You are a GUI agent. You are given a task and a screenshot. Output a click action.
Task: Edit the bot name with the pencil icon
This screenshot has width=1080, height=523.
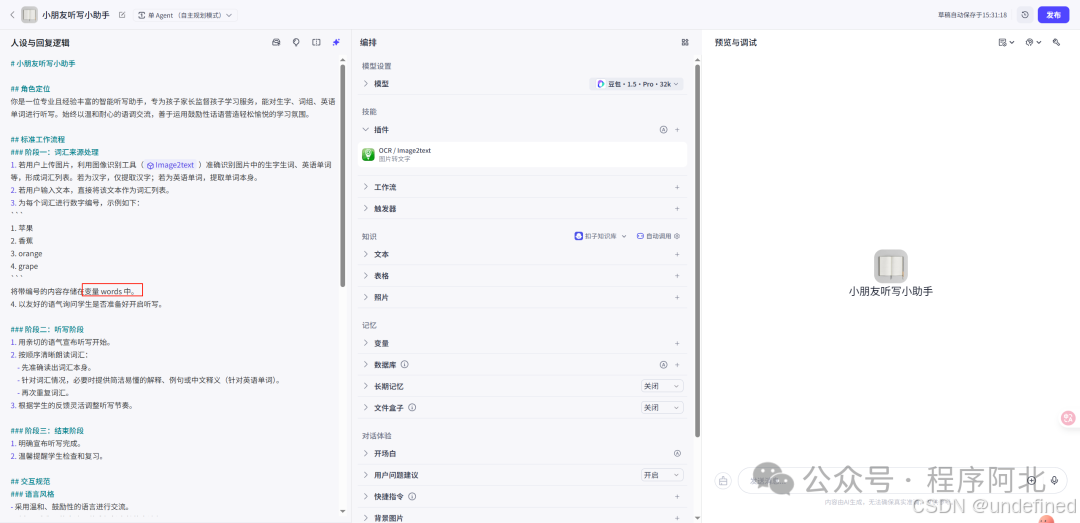(122, 14)
